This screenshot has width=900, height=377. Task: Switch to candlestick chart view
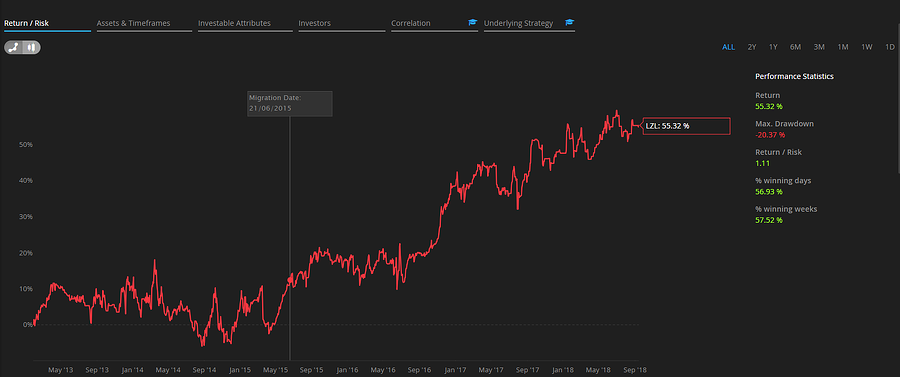[31, 48]
